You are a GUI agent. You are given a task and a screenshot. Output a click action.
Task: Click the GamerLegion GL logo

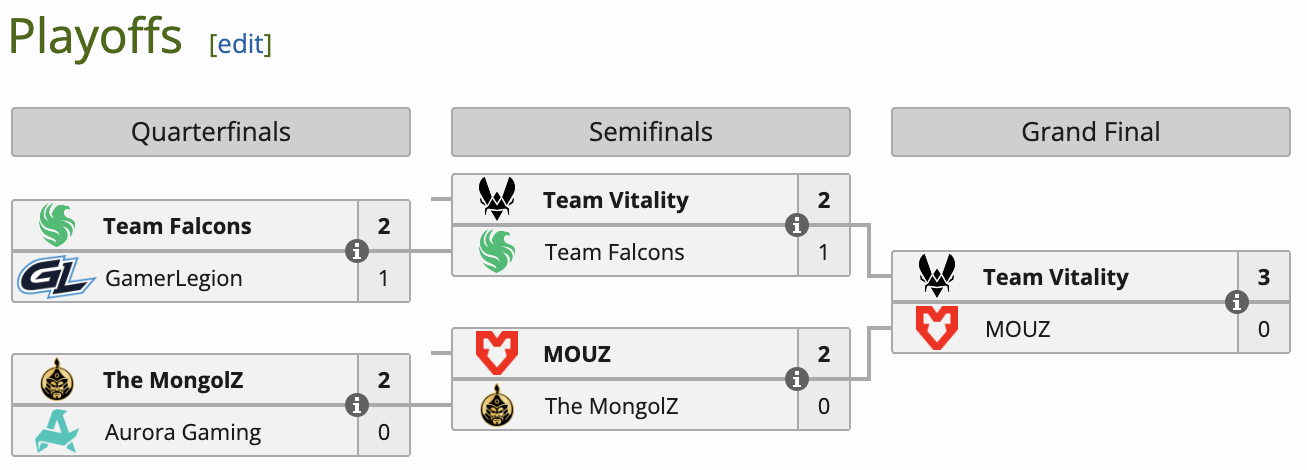click(55, 278)
